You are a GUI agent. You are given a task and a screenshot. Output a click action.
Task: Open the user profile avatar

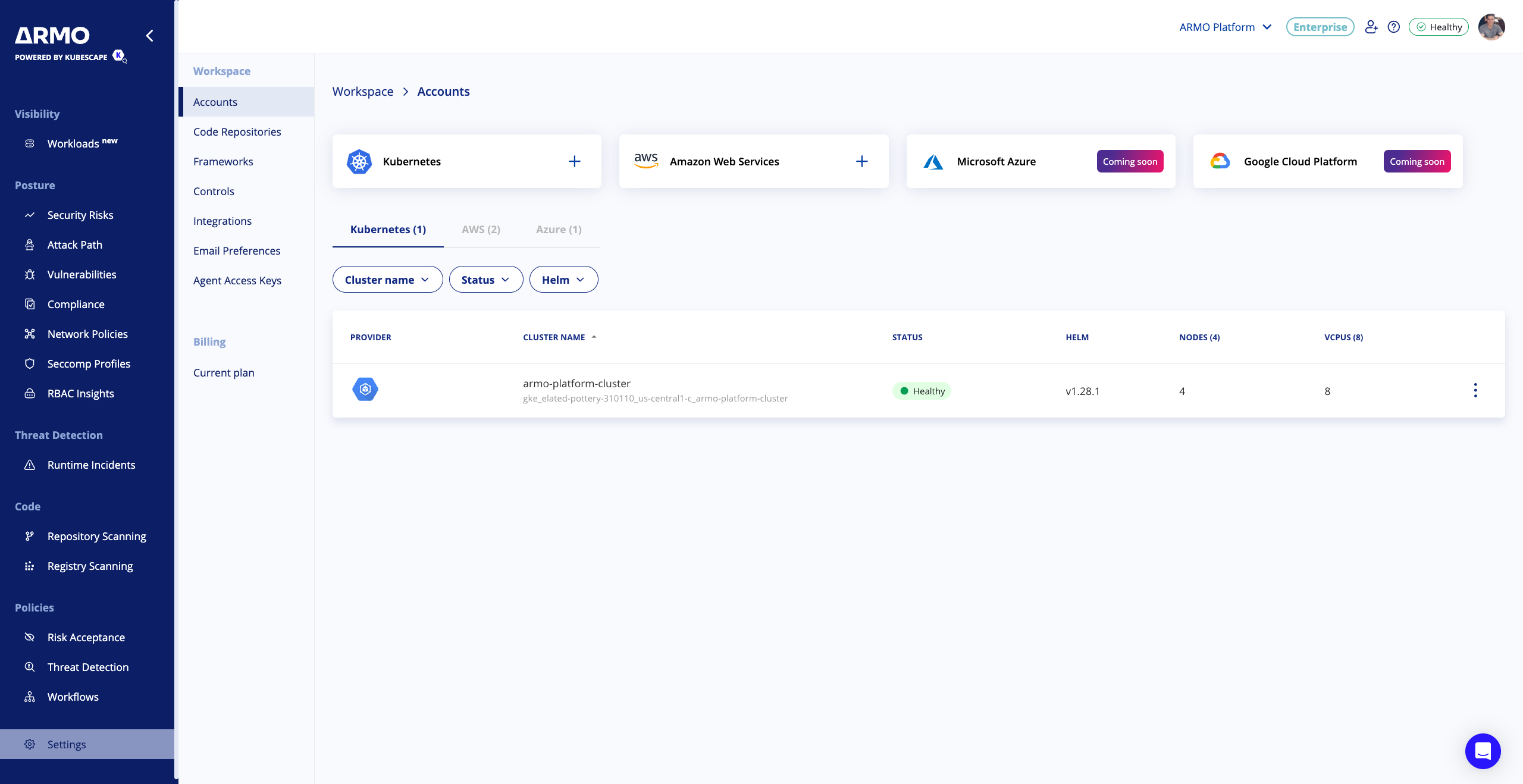tap(1491, 27)
